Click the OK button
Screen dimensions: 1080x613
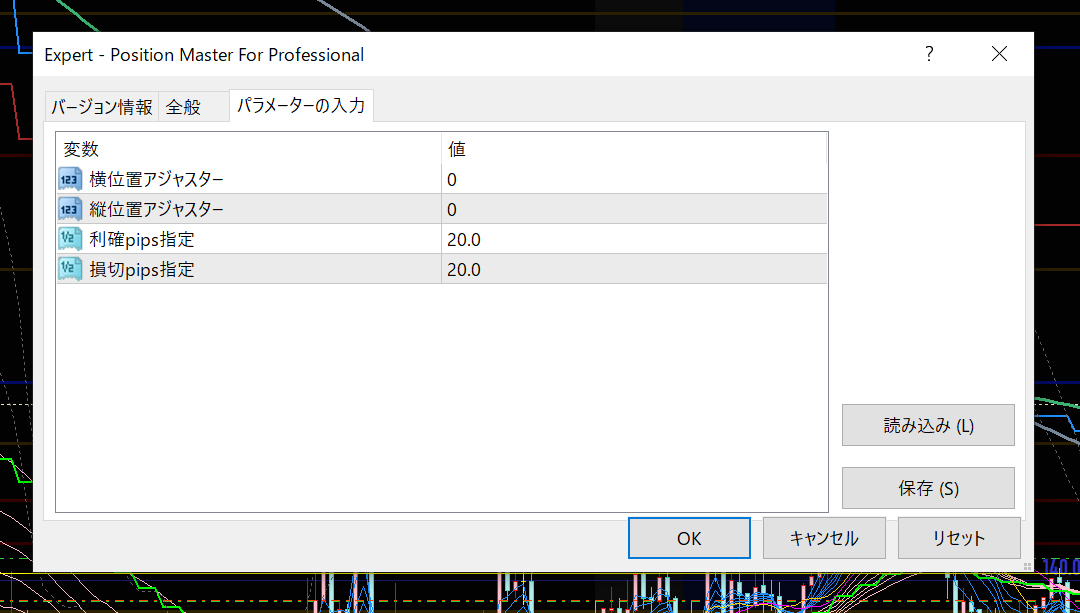point(689,538)
